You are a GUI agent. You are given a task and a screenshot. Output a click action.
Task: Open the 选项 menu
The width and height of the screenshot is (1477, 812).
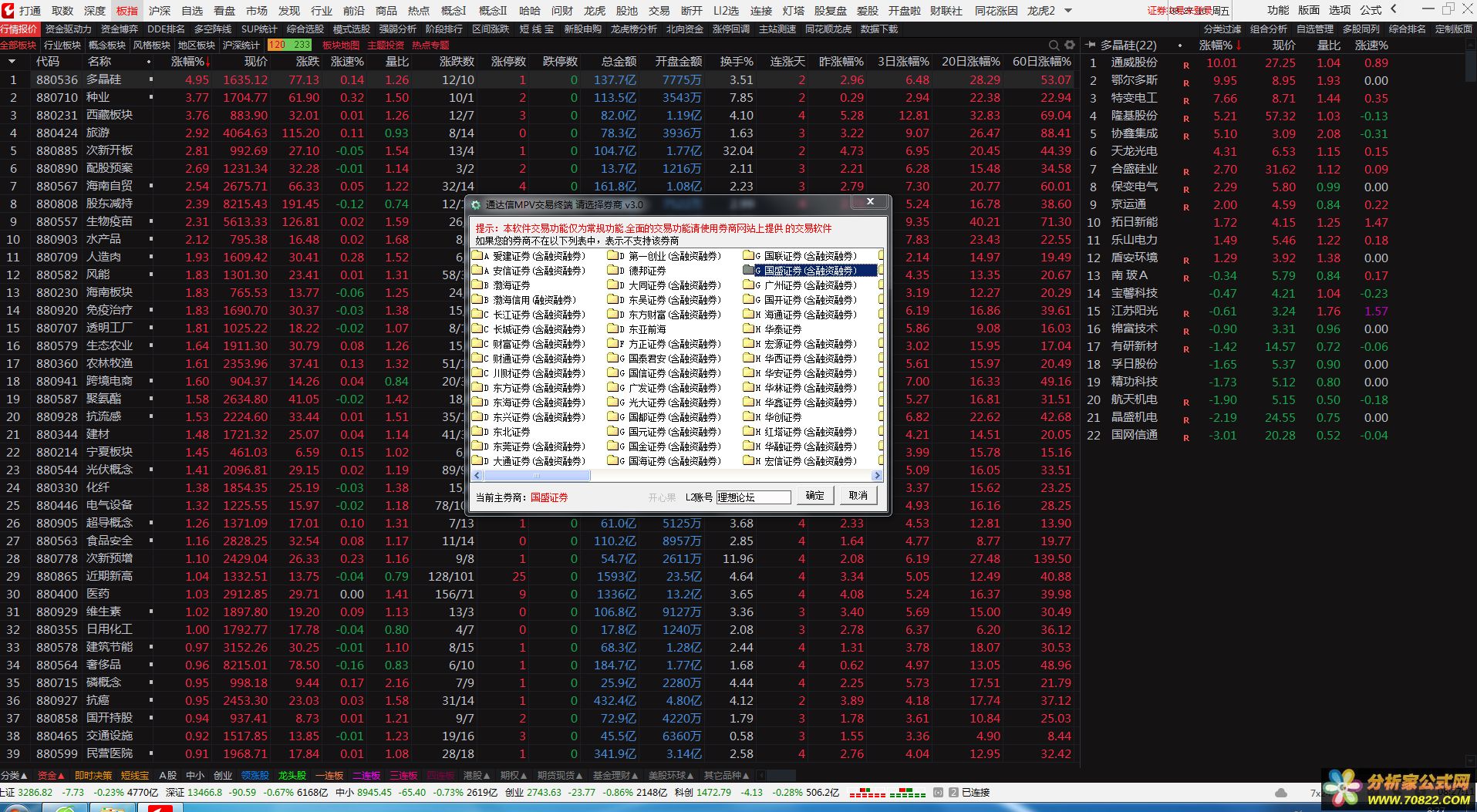point(1340,10)
